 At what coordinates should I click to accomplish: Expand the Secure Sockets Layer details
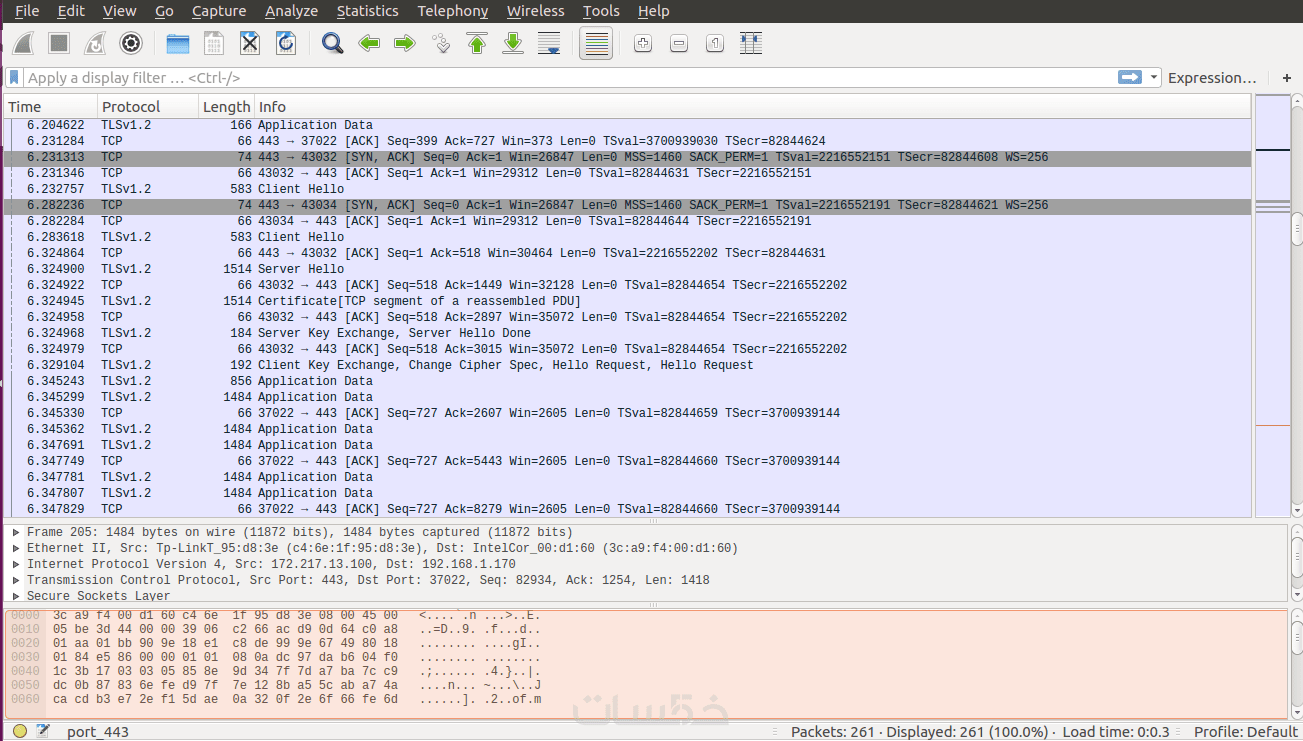16,597
